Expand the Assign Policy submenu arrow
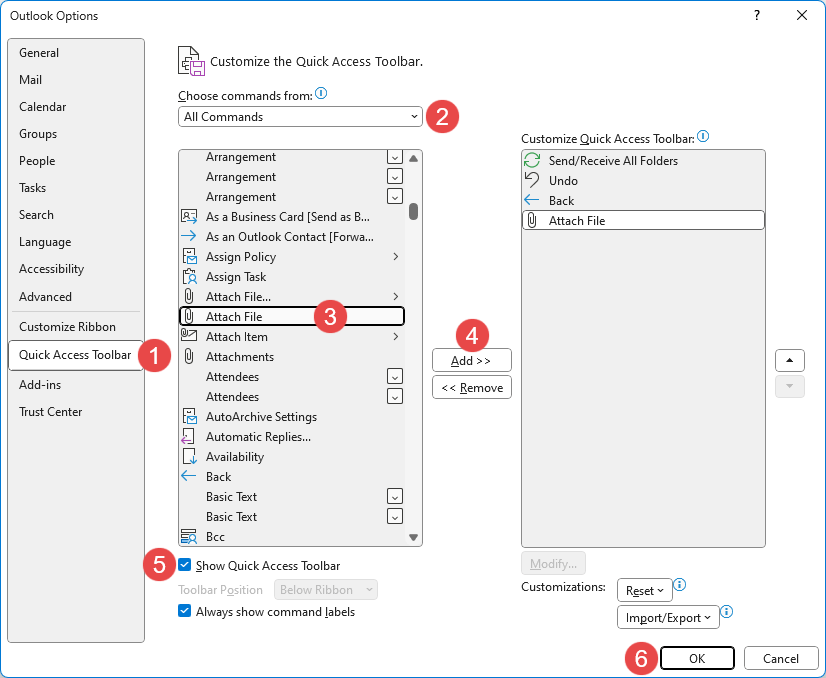This screenshot has height=678, width=826. click(x=396, y=257)
